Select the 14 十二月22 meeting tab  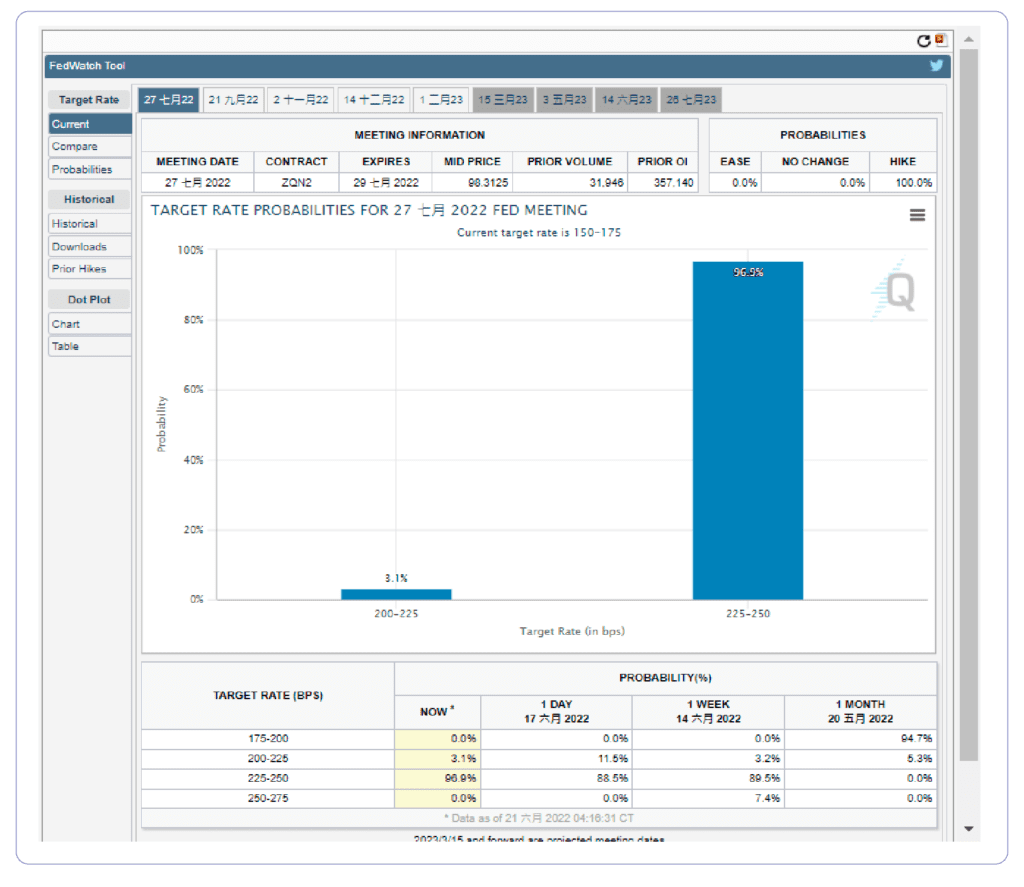(x=374, y=100)
